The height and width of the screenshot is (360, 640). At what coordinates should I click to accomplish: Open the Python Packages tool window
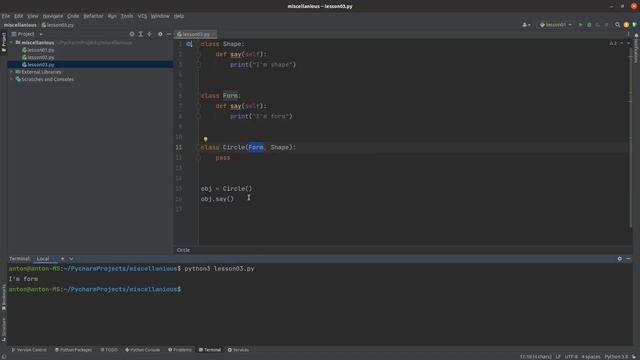coord(73,350)
